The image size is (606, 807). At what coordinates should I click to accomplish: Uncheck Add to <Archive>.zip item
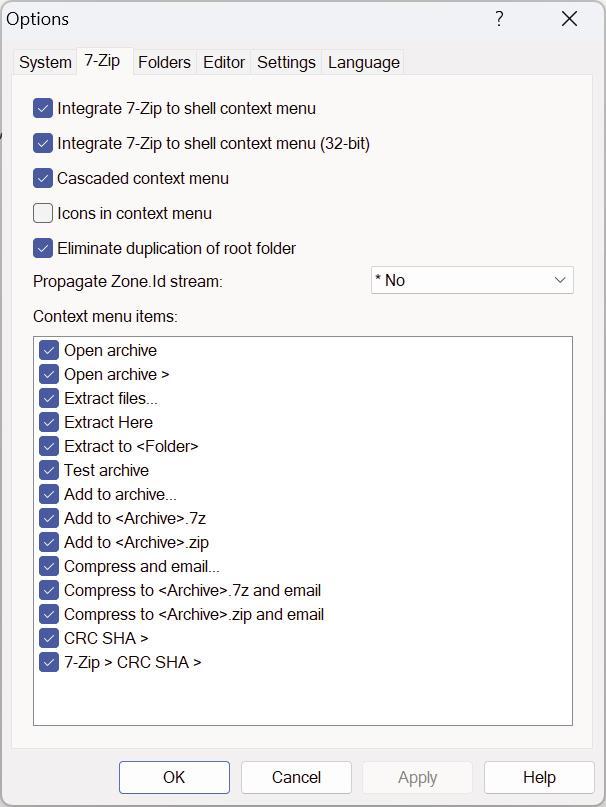tap(48, 542)
